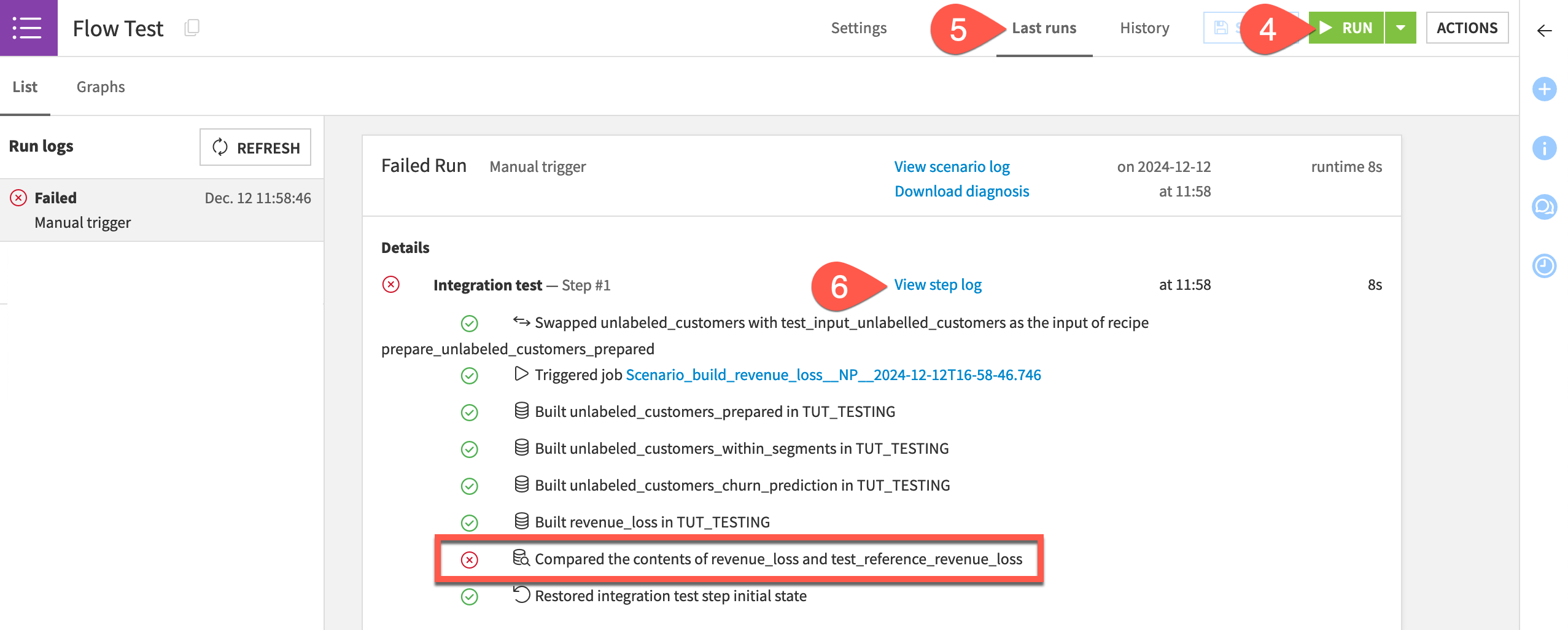Expand the RUN button dropdown arrow

(1400, 28)
